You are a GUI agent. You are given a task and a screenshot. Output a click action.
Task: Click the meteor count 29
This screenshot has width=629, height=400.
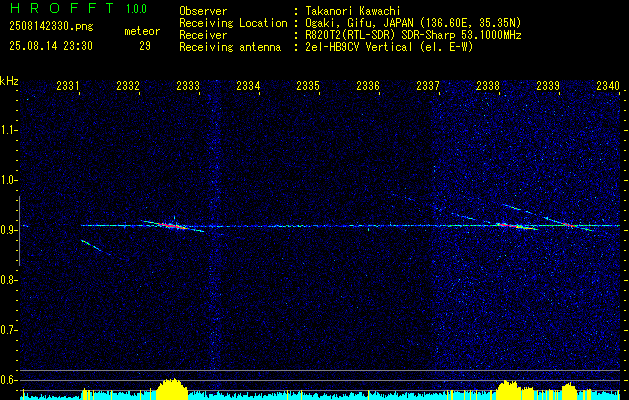145,46
